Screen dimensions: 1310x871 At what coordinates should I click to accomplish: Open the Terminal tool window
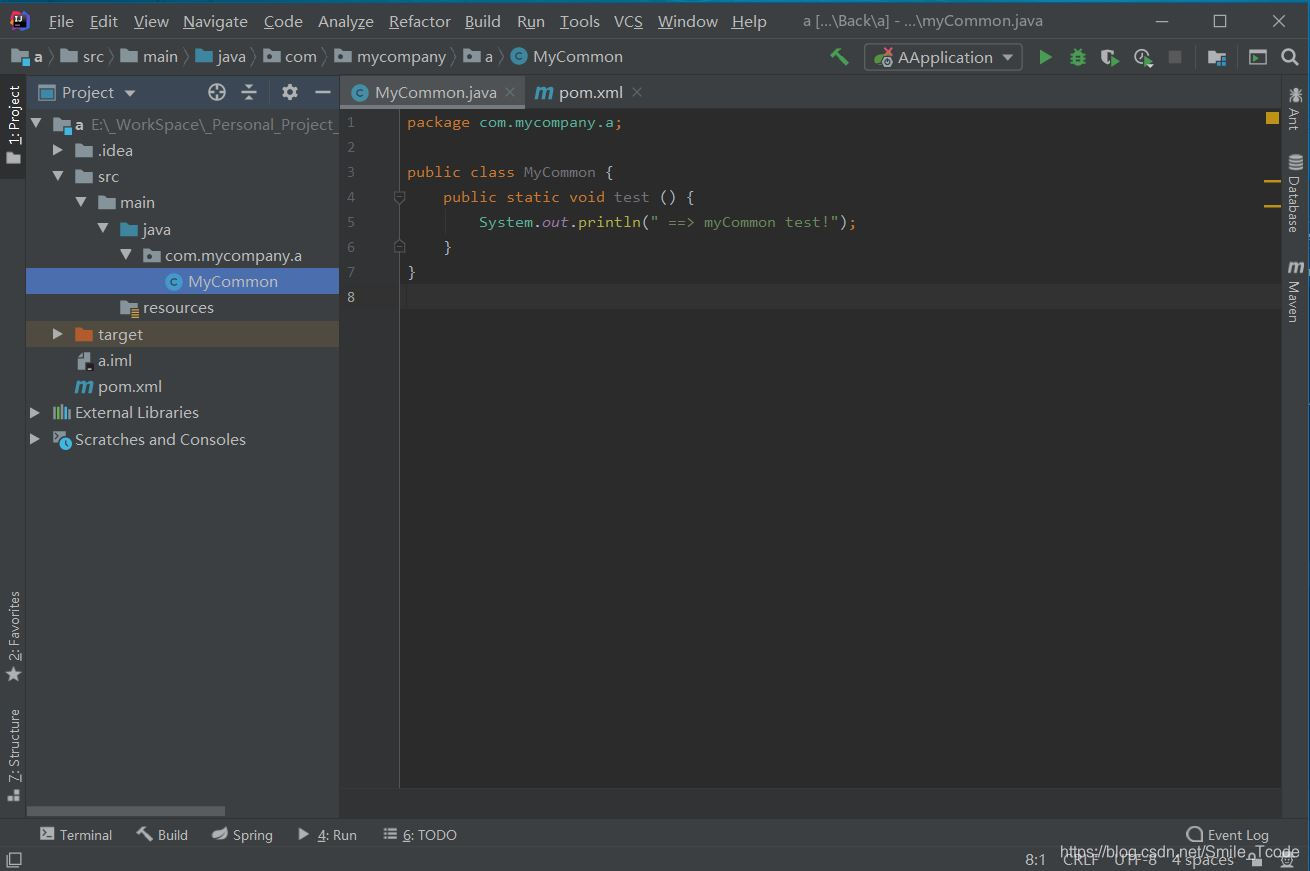(76, 834)
